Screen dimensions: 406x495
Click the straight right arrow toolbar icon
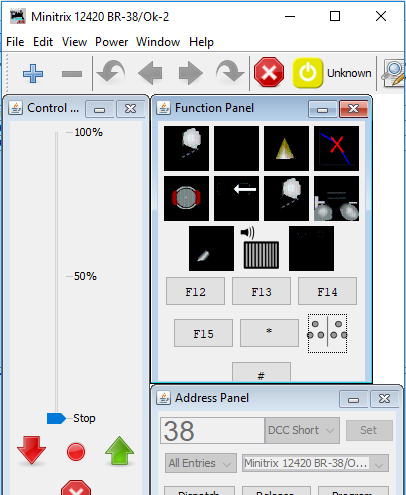point(191,73)
